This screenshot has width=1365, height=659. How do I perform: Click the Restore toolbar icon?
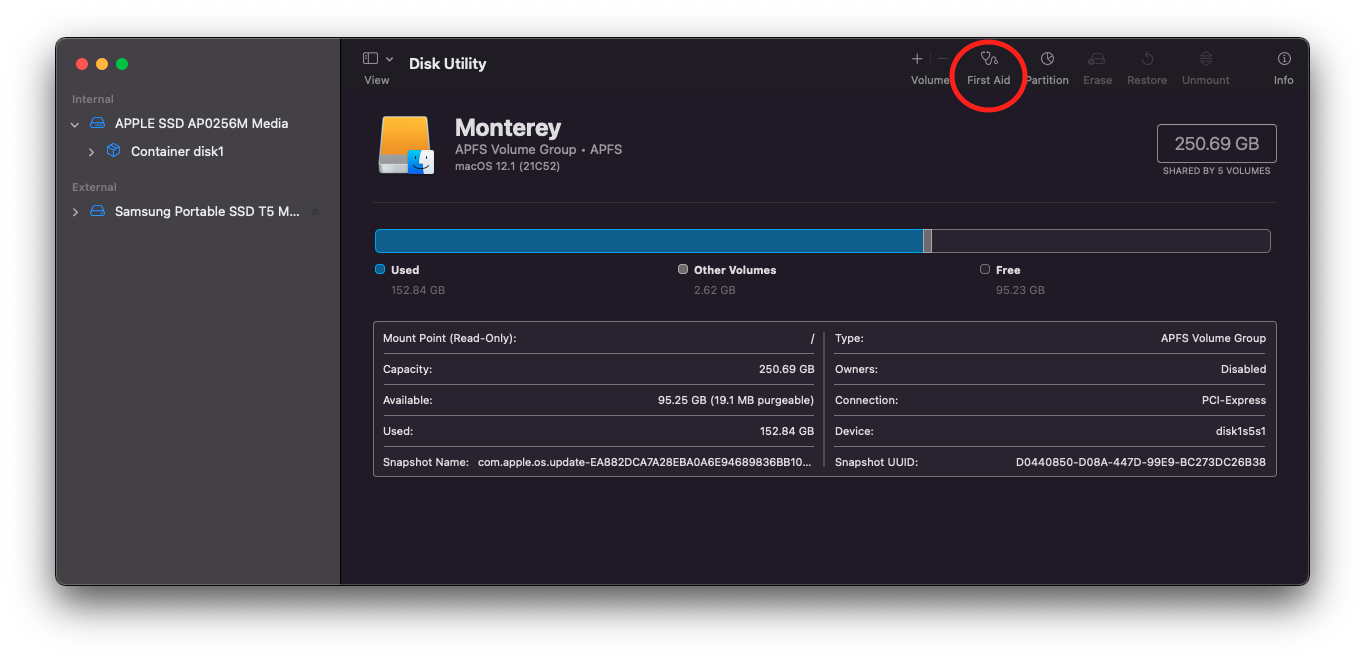coord(1147,59)
